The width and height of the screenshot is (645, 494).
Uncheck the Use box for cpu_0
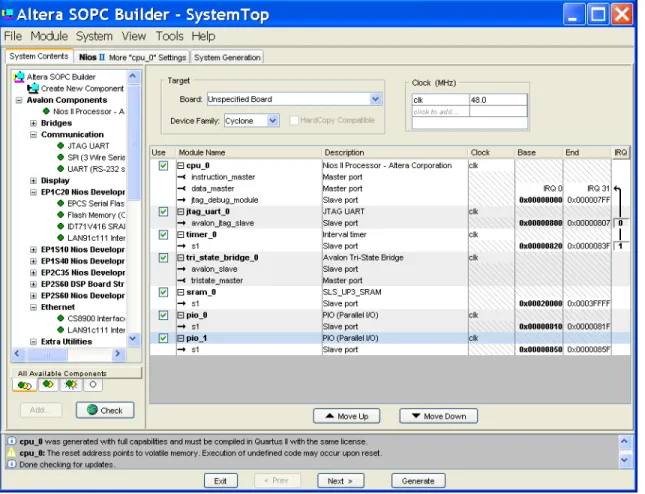click(x=163, y=165)
